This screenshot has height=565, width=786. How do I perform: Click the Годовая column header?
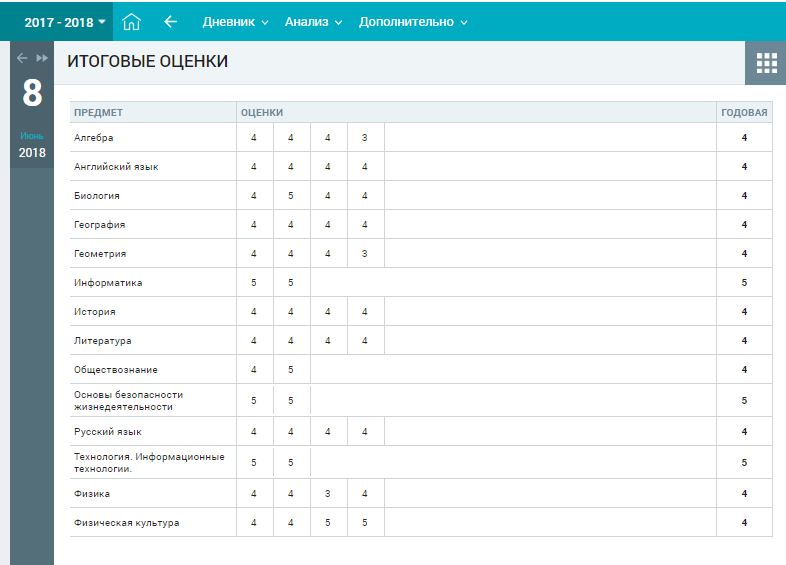click(744, 113)
